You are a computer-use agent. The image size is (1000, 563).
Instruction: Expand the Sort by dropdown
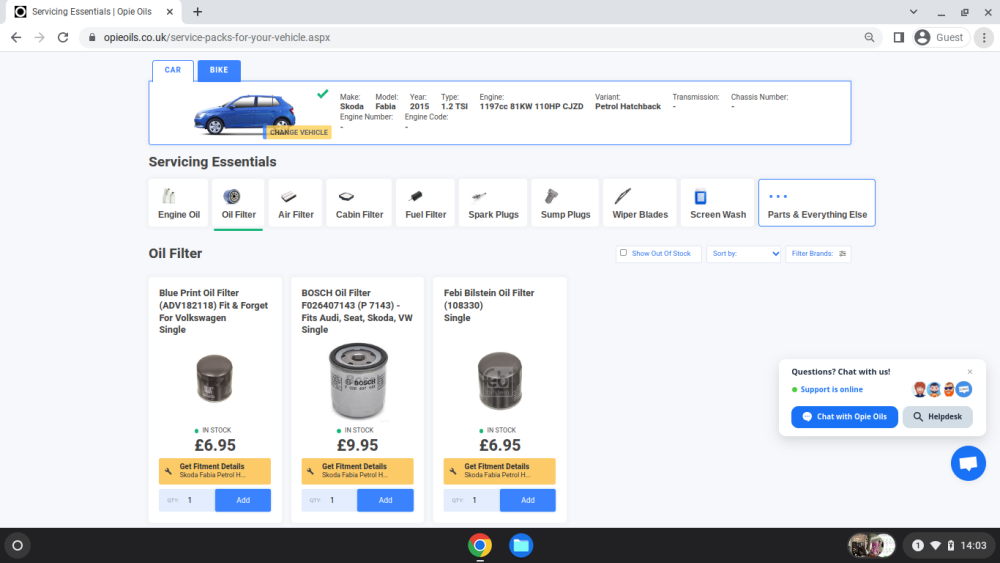click(744, 254)
